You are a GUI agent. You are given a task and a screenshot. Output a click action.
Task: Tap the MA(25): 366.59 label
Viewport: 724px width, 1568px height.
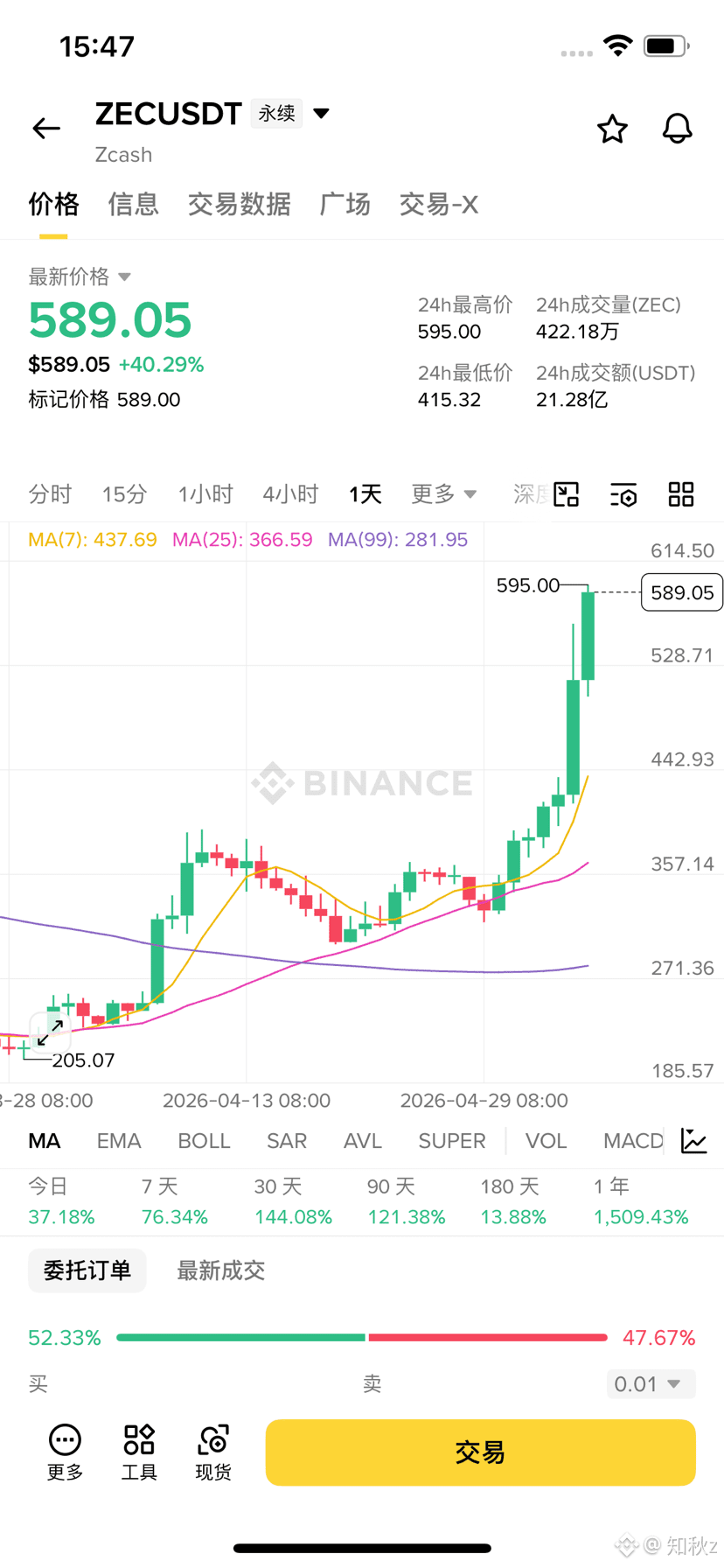242,540
